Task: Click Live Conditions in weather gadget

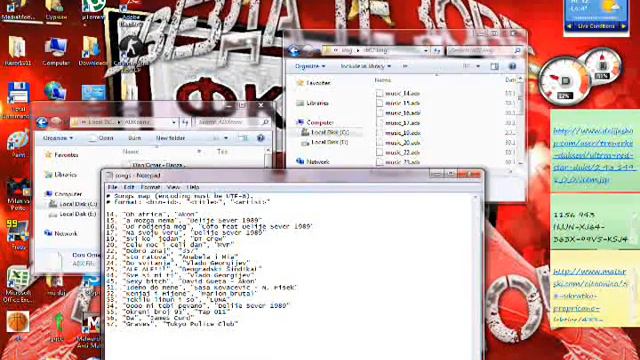Action: 596,26
